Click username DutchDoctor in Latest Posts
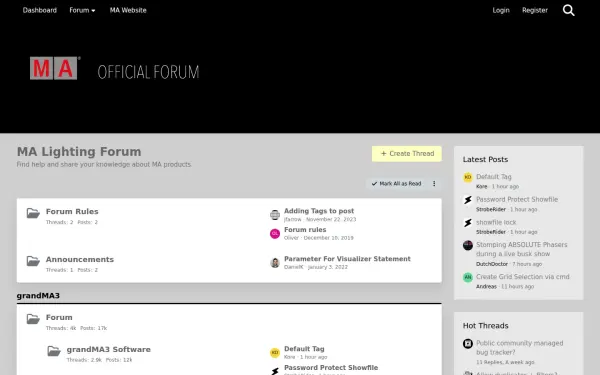This screenshot has width=600, height=375. (492, 264)
